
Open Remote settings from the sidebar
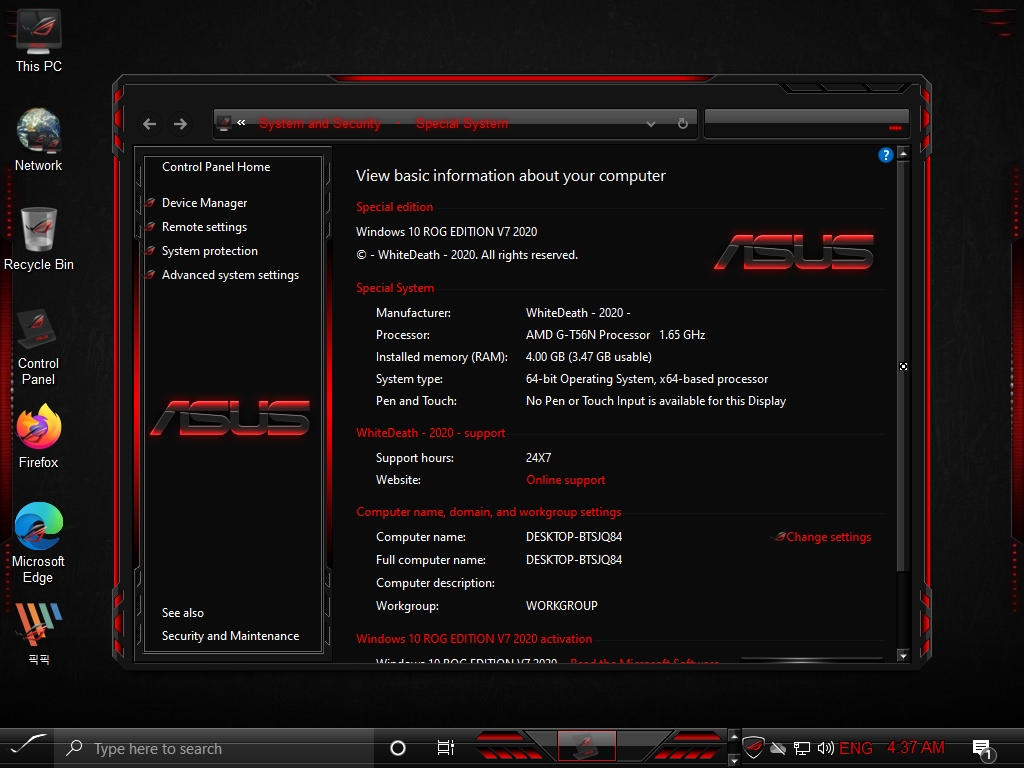click(x=204, y=227)
